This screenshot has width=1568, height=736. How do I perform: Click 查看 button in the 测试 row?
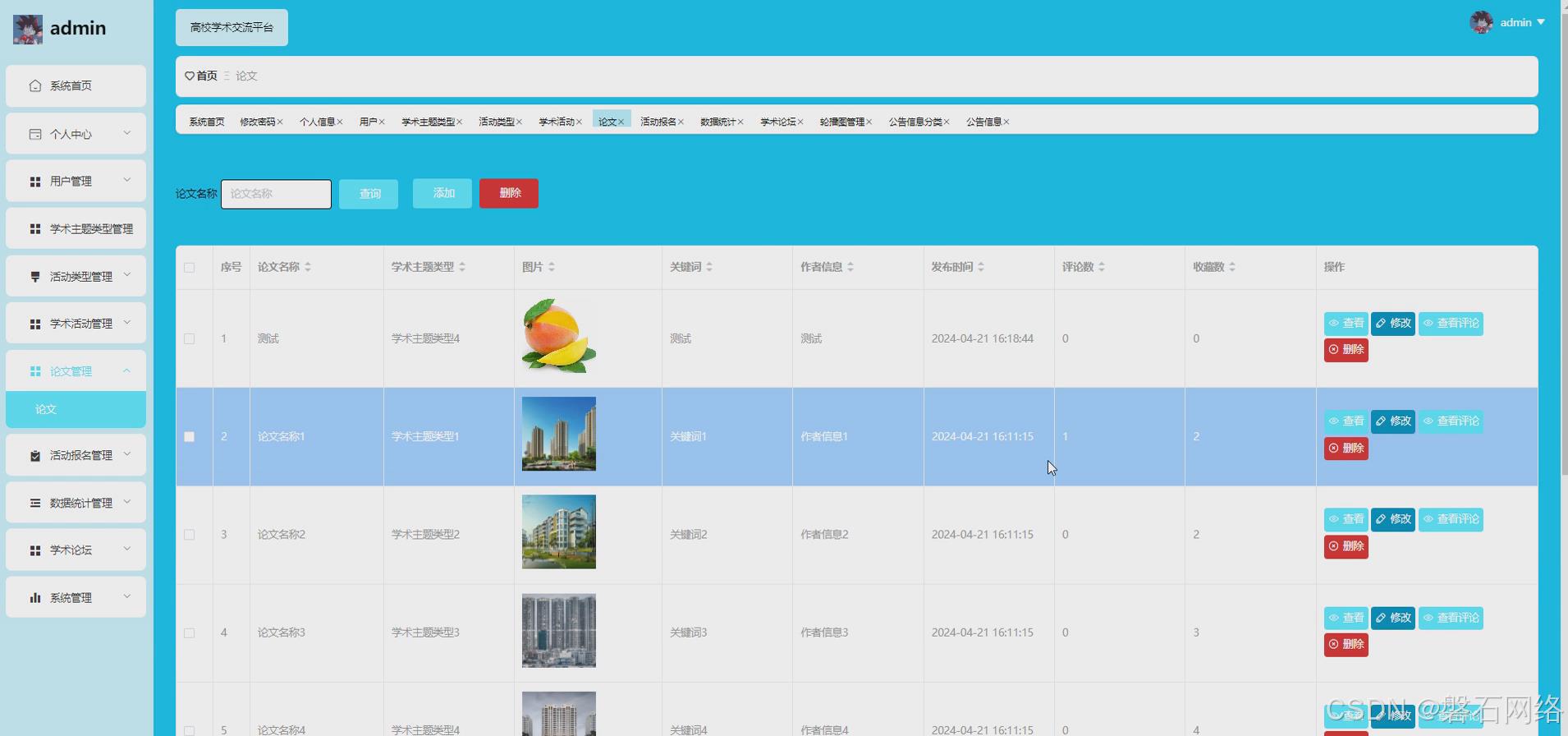click(1346, 324)
